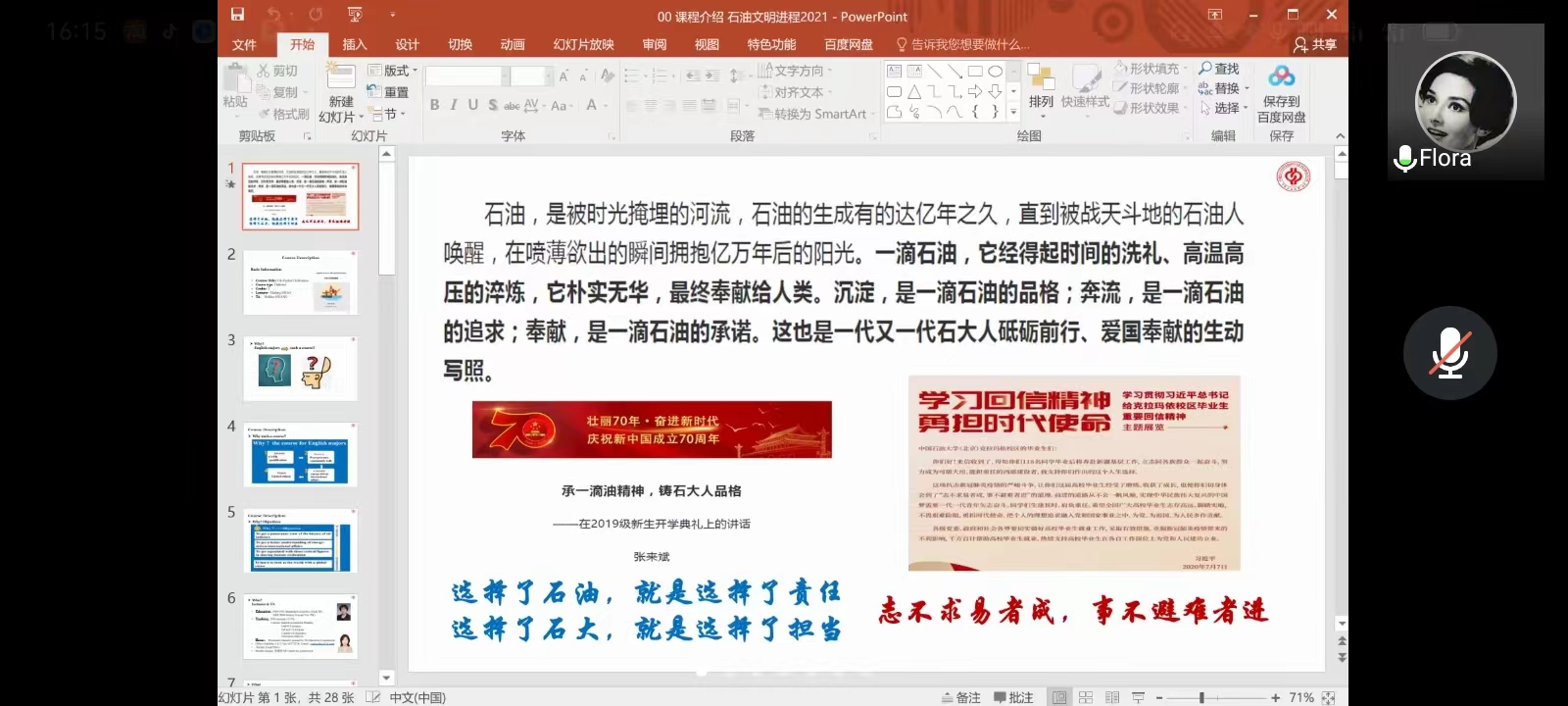
Task: Start slideshow from beginning icon in title bar
Action: pyautogui.click(x=355, y=15)
